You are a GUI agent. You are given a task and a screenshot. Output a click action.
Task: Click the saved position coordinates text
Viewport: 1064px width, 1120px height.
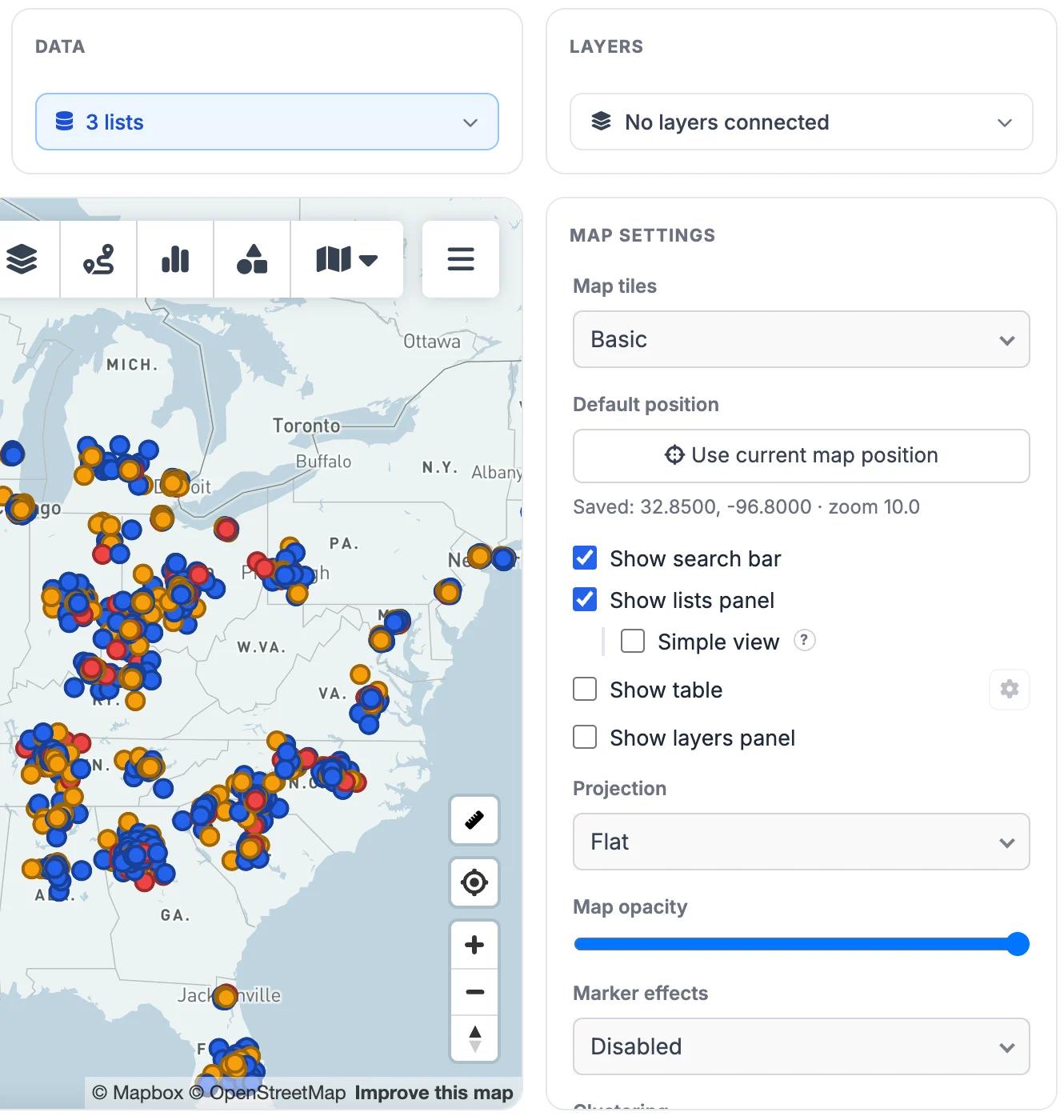[746, 506]
